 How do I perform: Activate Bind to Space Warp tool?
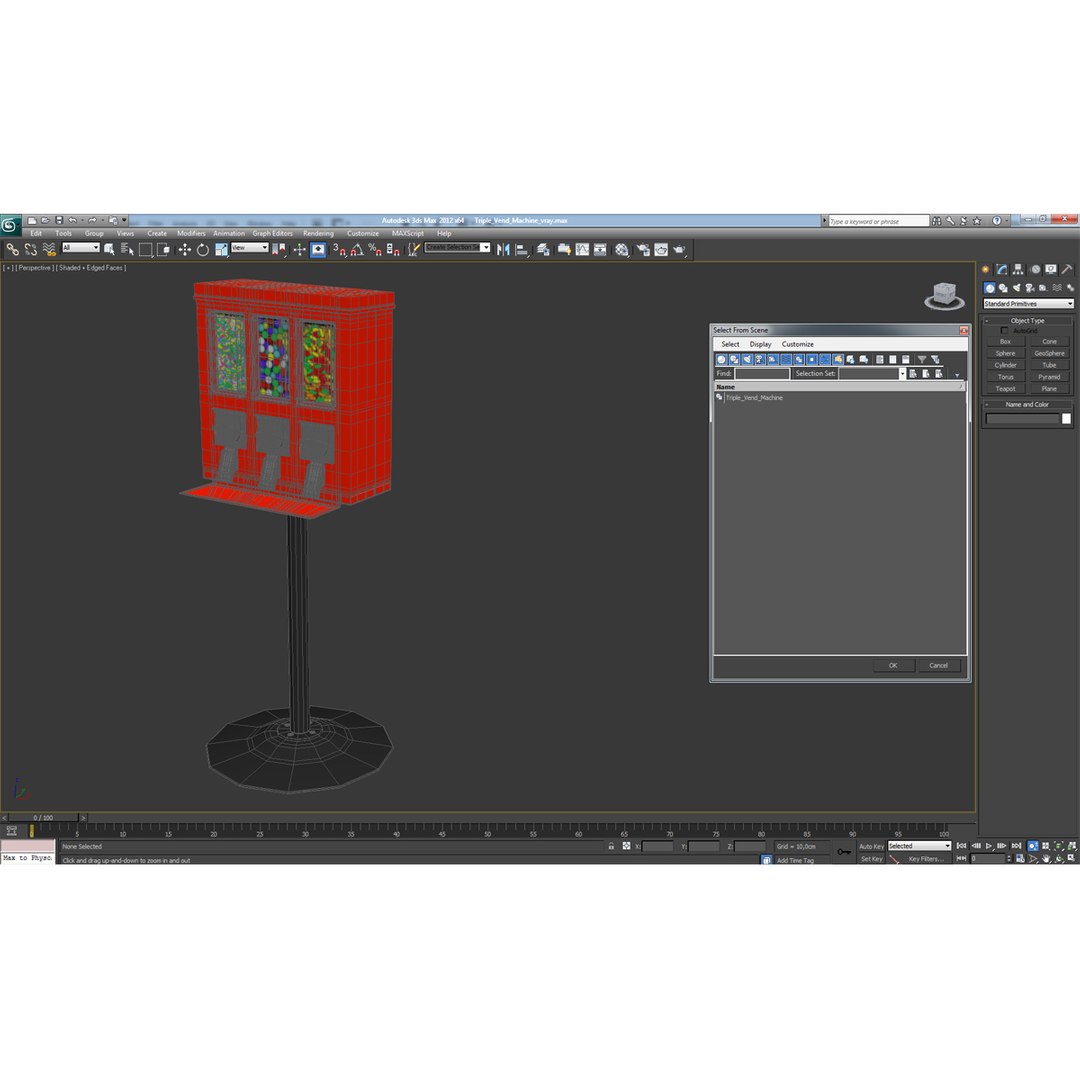(x=49, y=249)
